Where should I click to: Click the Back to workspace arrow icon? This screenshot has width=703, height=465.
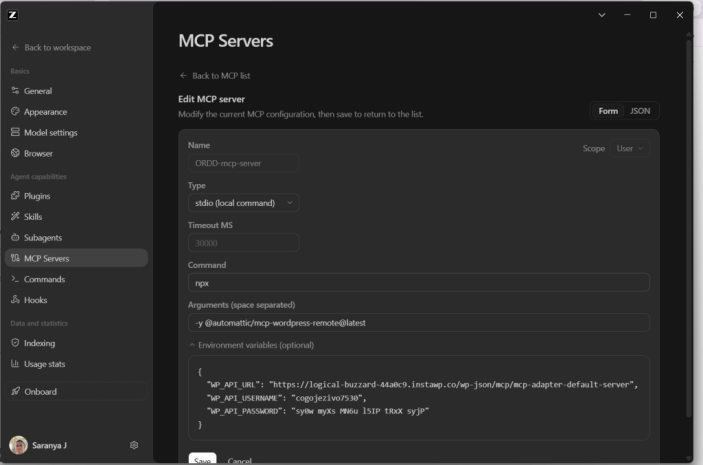(x=16, y=47)
